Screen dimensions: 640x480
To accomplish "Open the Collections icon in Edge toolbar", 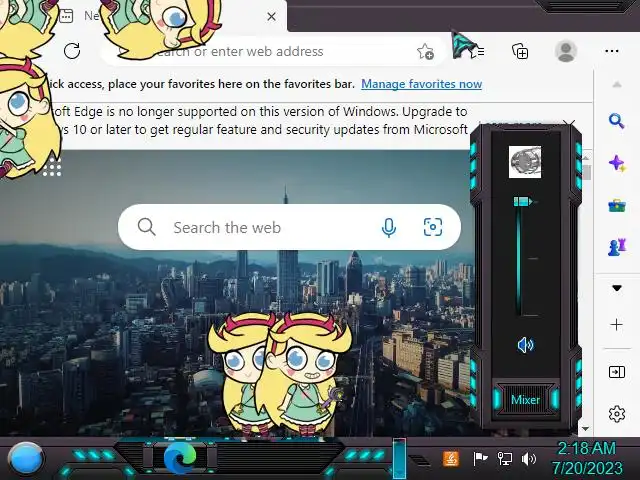I will (x=520, y=51).
